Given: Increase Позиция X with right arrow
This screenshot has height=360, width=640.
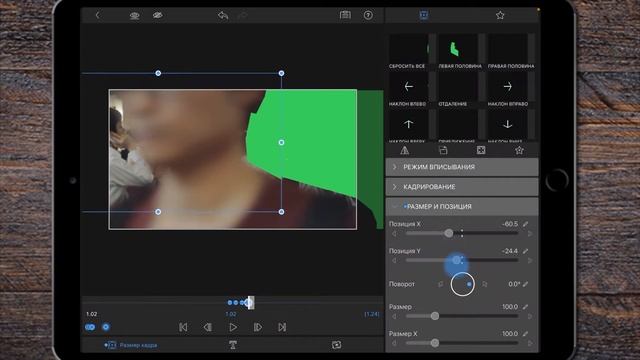Looking at the screenshot, I should click(530, 234).
